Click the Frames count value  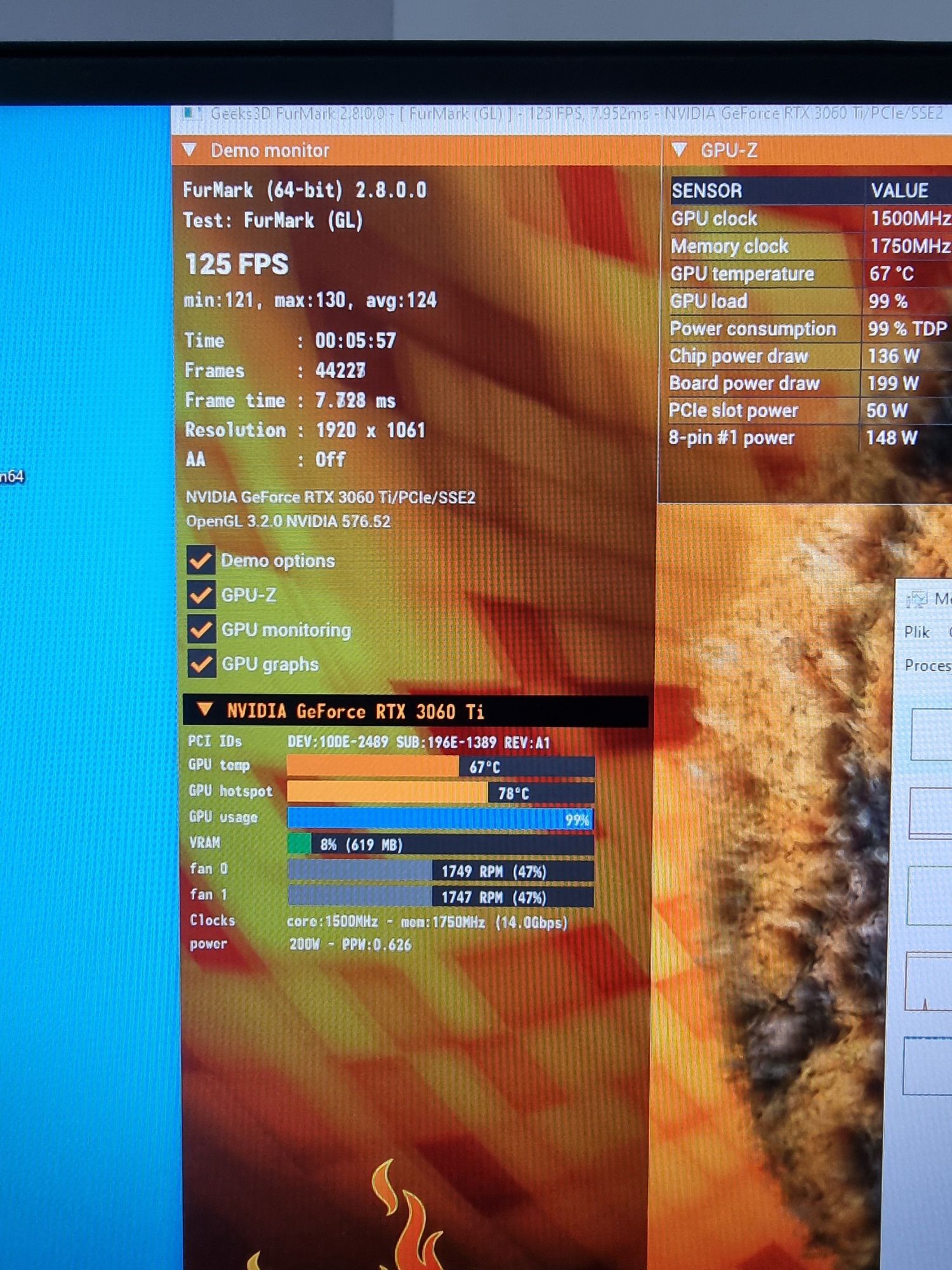341,370
